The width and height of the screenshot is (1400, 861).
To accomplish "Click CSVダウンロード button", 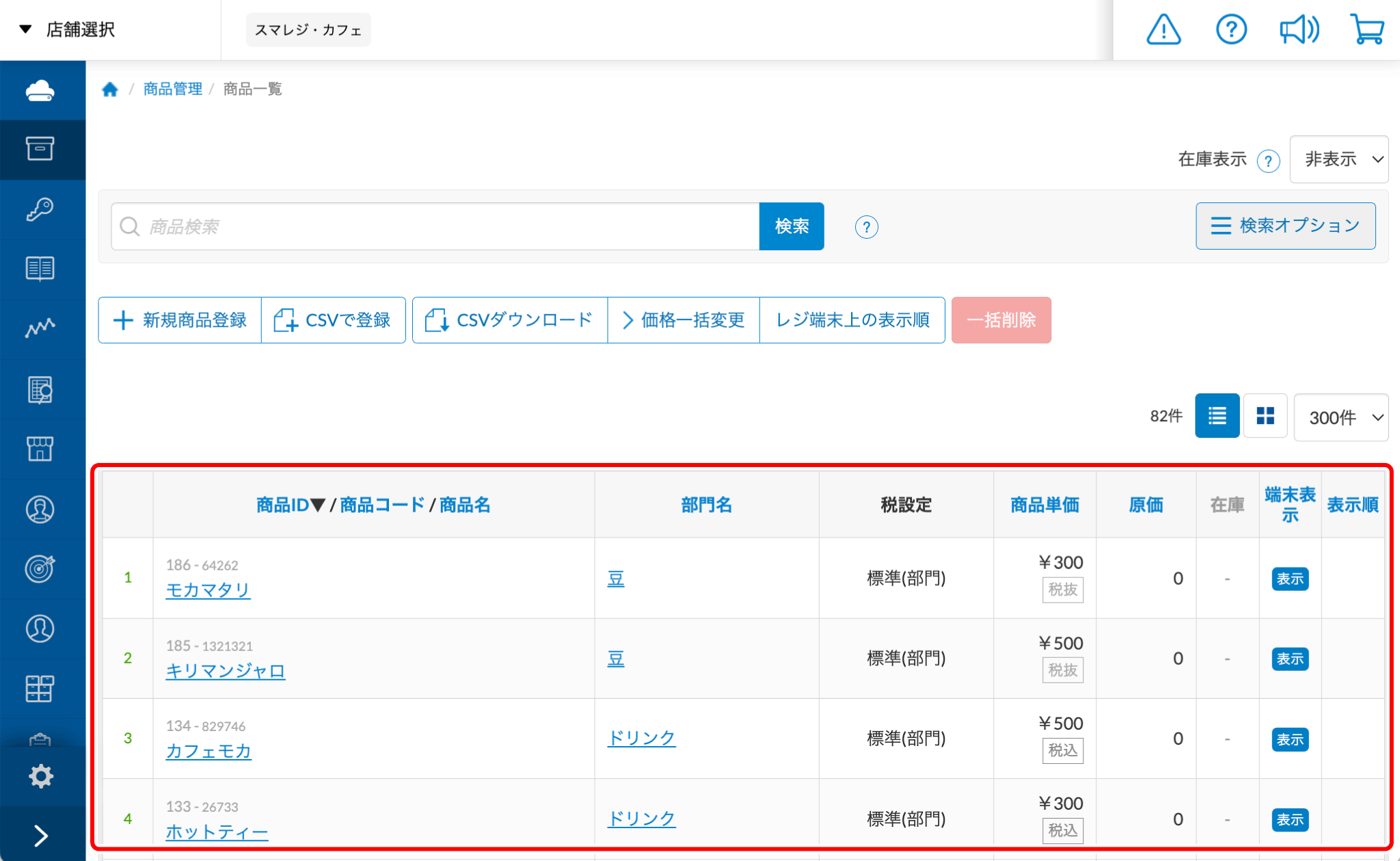I will pos(510,320).
